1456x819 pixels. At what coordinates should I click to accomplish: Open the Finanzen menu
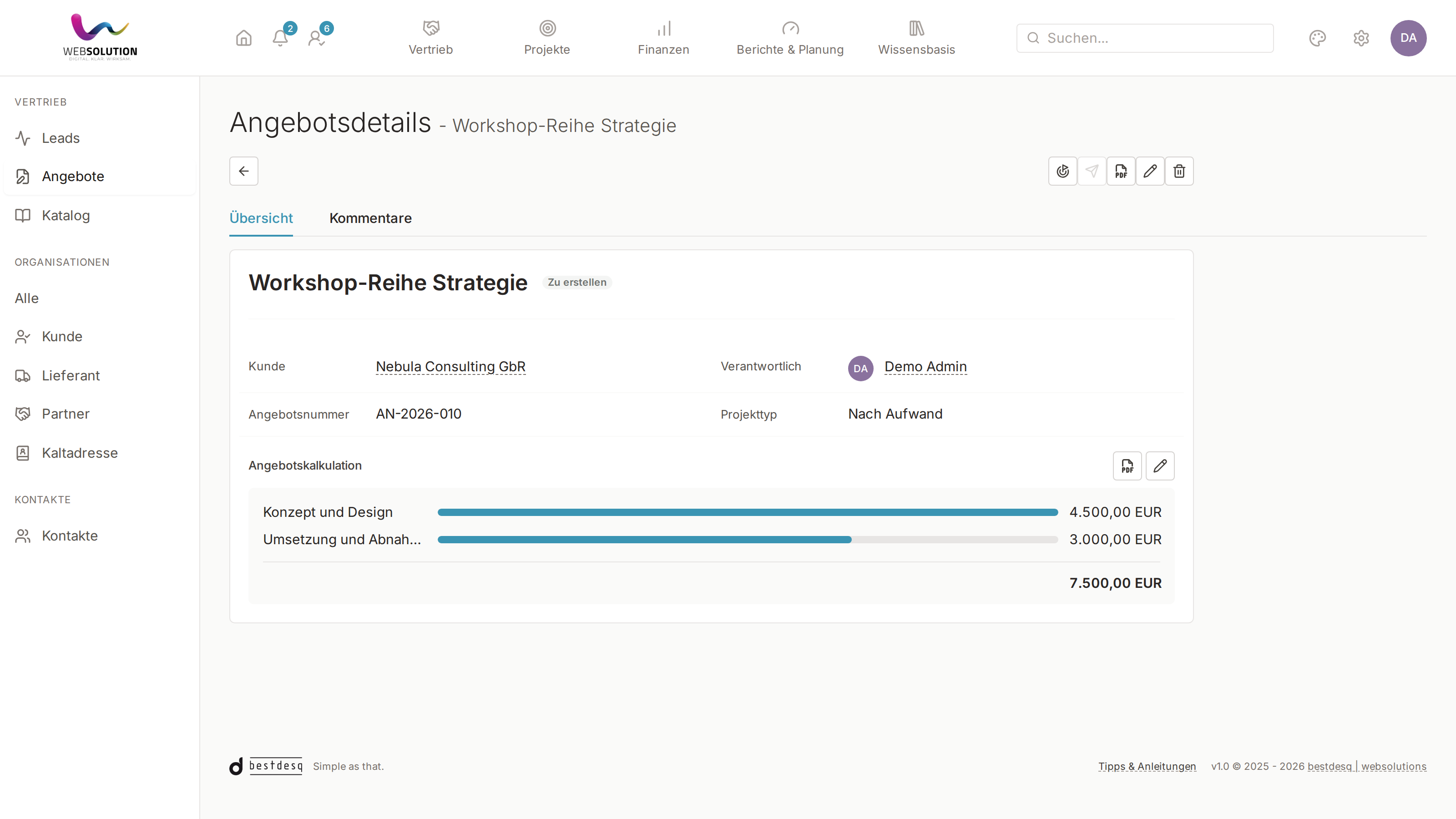[x=663, y=38]
